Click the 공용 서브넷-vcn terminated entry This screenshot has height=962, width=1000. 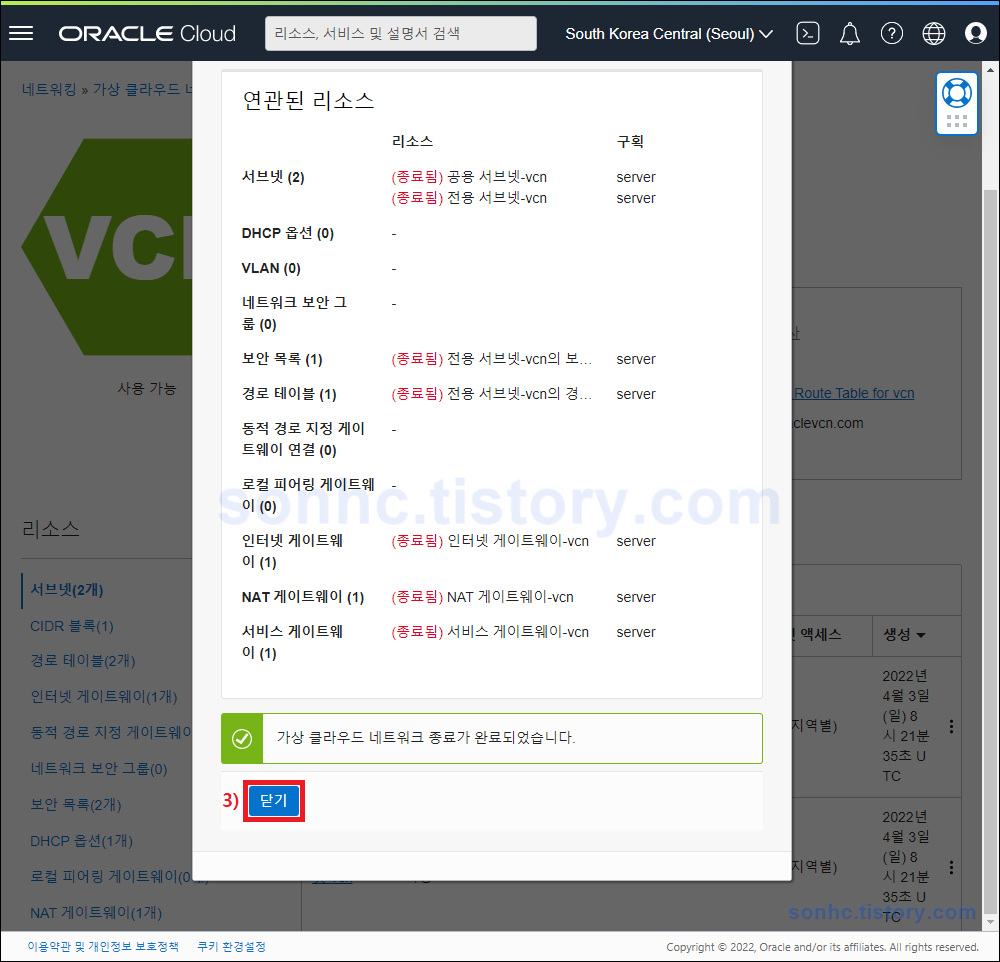[469, 177]
